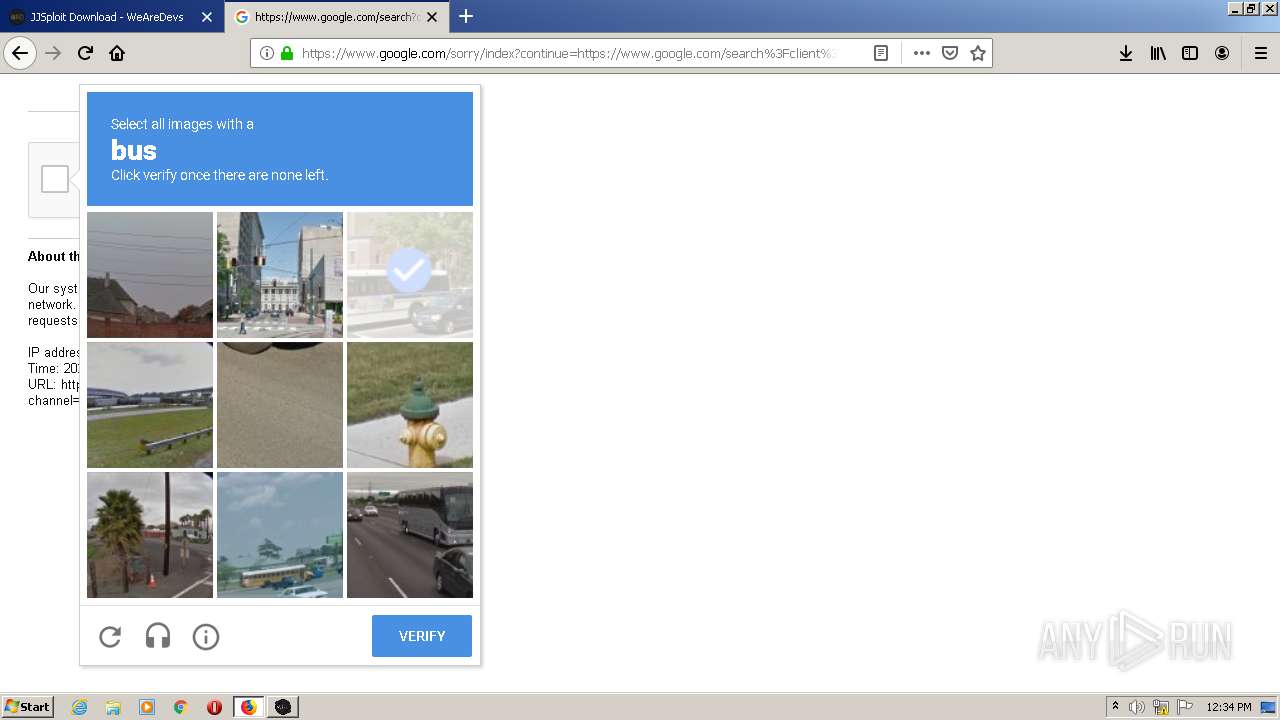Viewport: 1280px width, 720px height.
Task: Show sidebars icon in toolbar
Action: tap(1190, 53)
